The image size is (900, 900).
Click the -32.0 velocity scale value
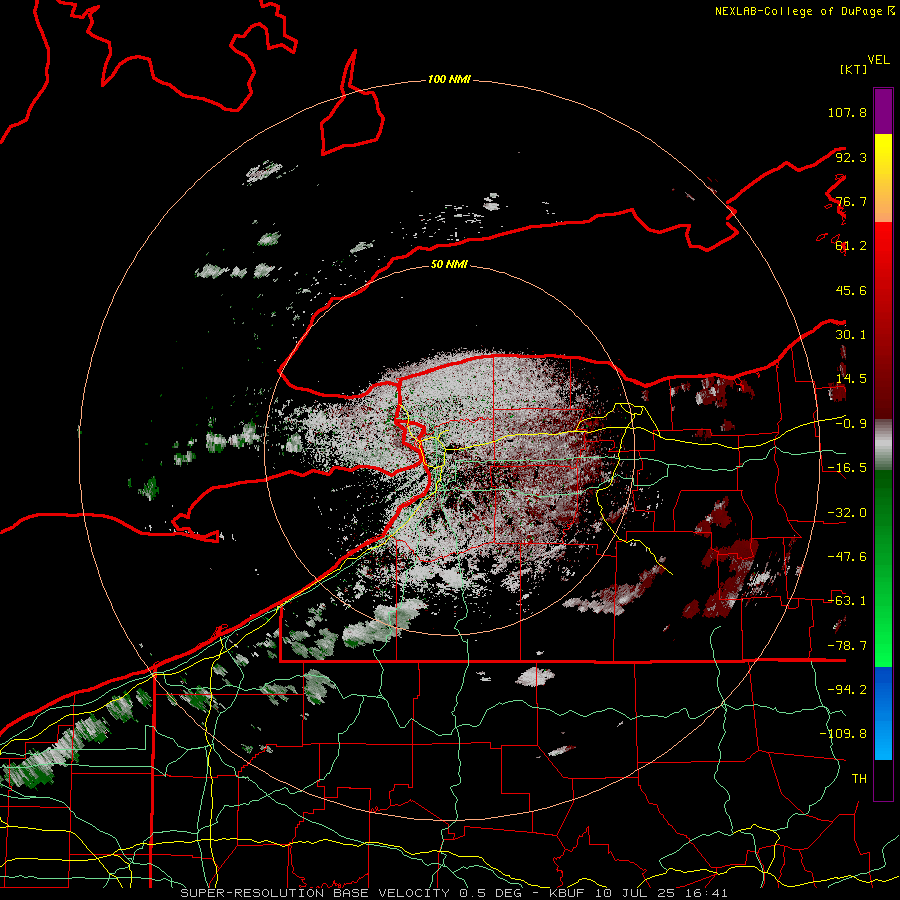[847, 513]
